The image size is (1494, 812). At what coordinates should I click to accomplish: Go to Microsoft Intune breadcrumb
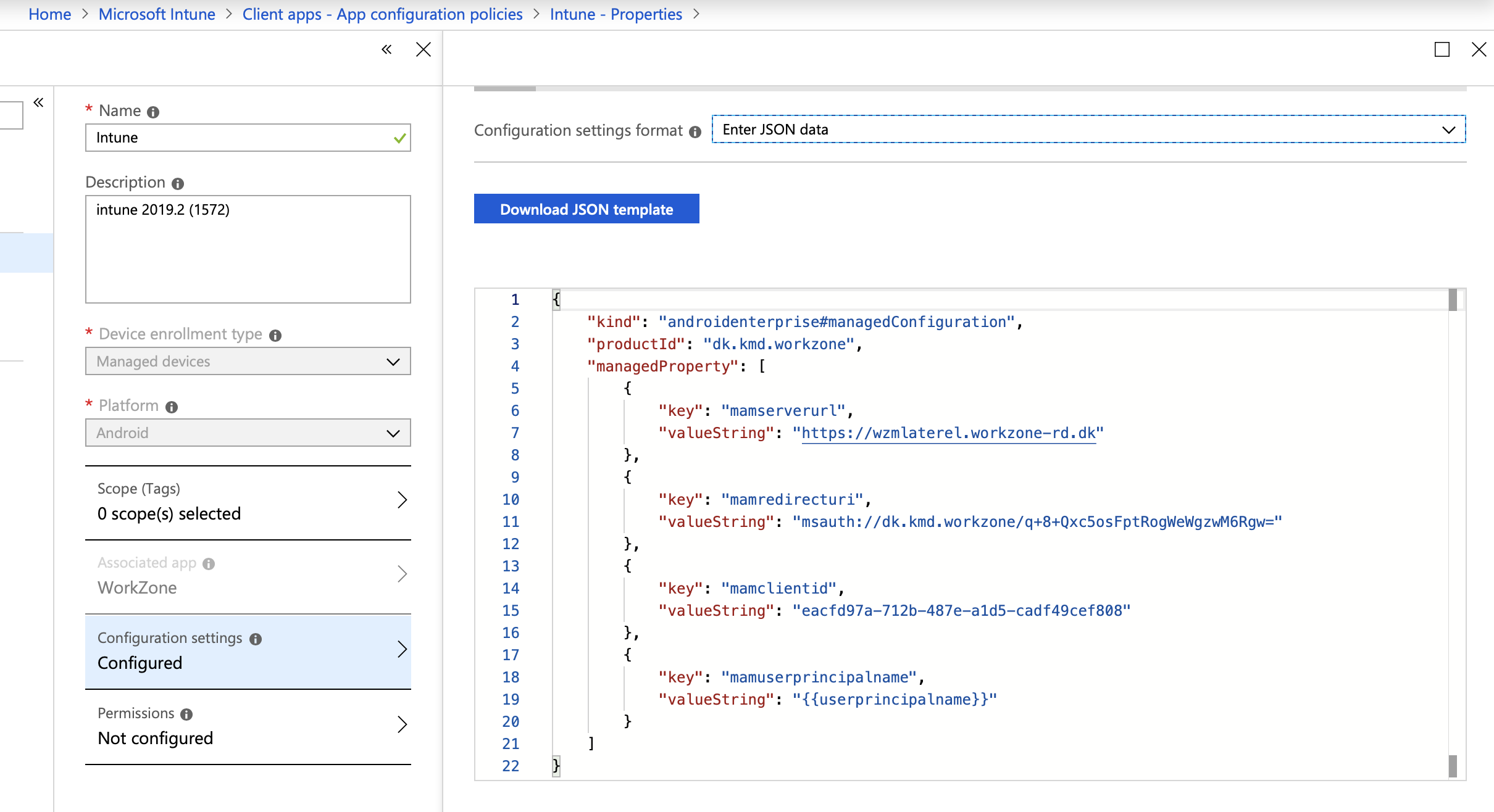(157, 14)
